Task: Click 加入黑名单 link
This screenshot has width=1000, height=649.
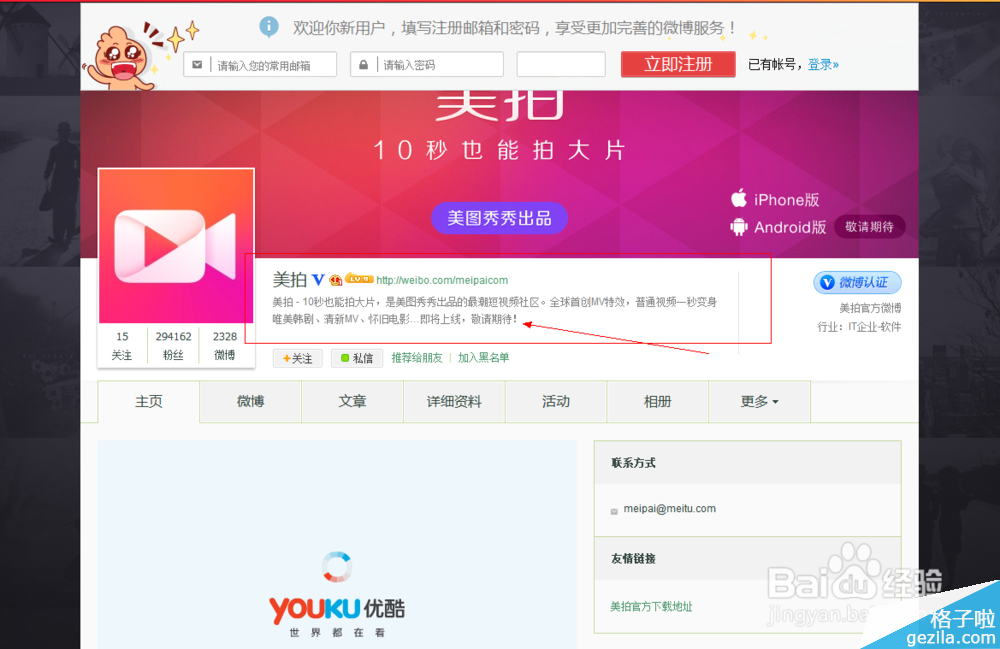Action: click(x=483, y=358)
